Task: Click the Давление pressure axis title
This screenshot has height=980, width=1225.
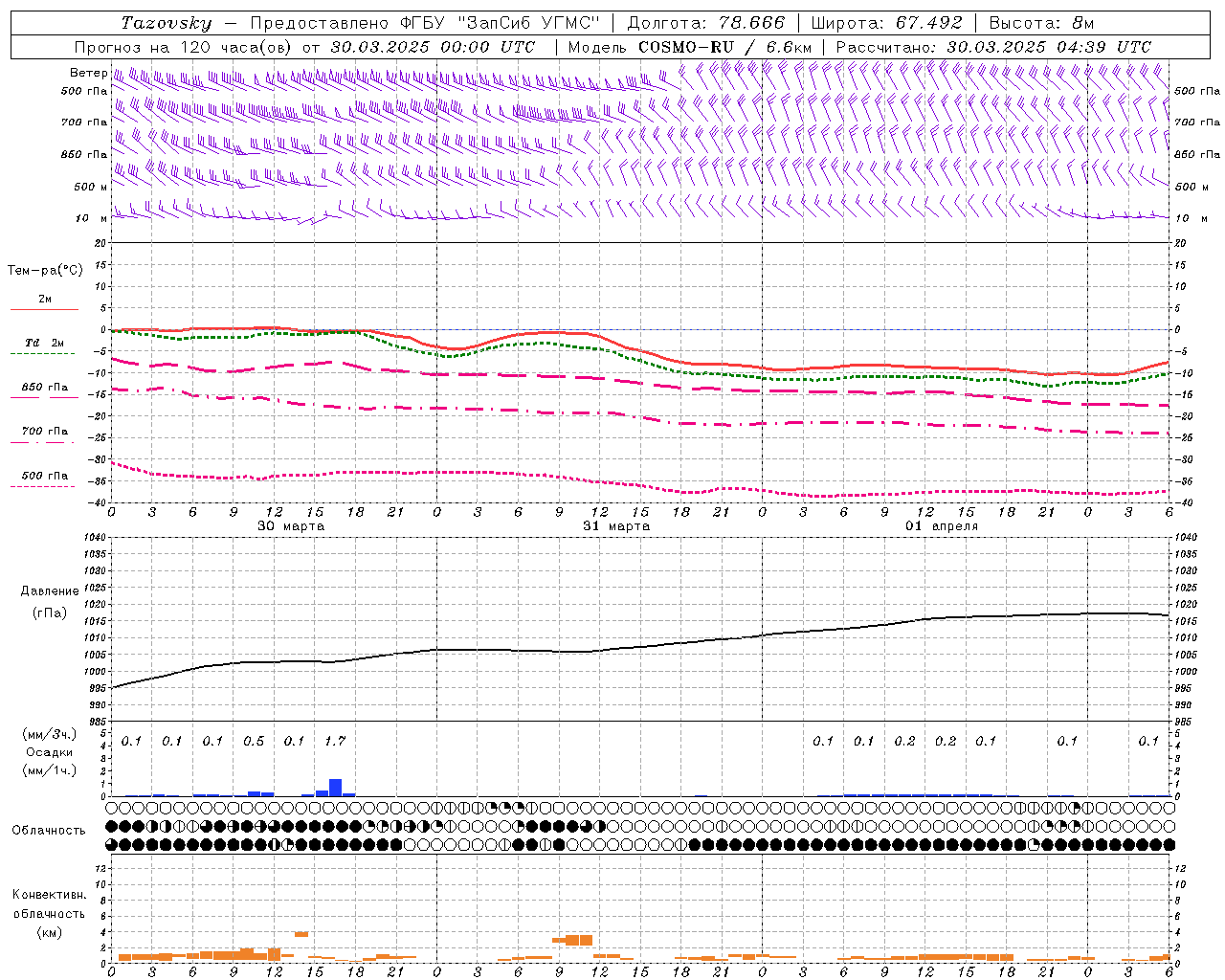Action: pyautogui.click(x=50, y=591)
